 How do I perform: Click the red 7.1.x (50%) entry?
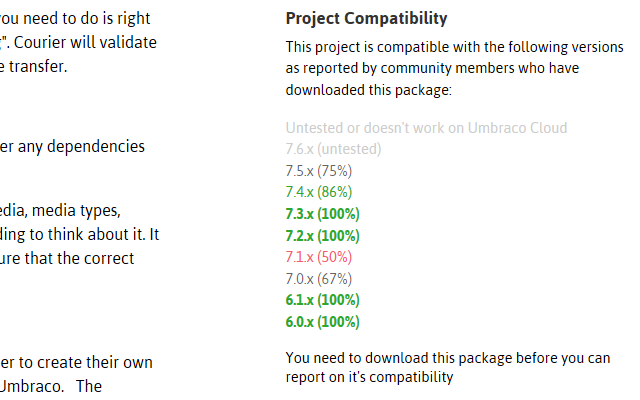tap(318, 257)
